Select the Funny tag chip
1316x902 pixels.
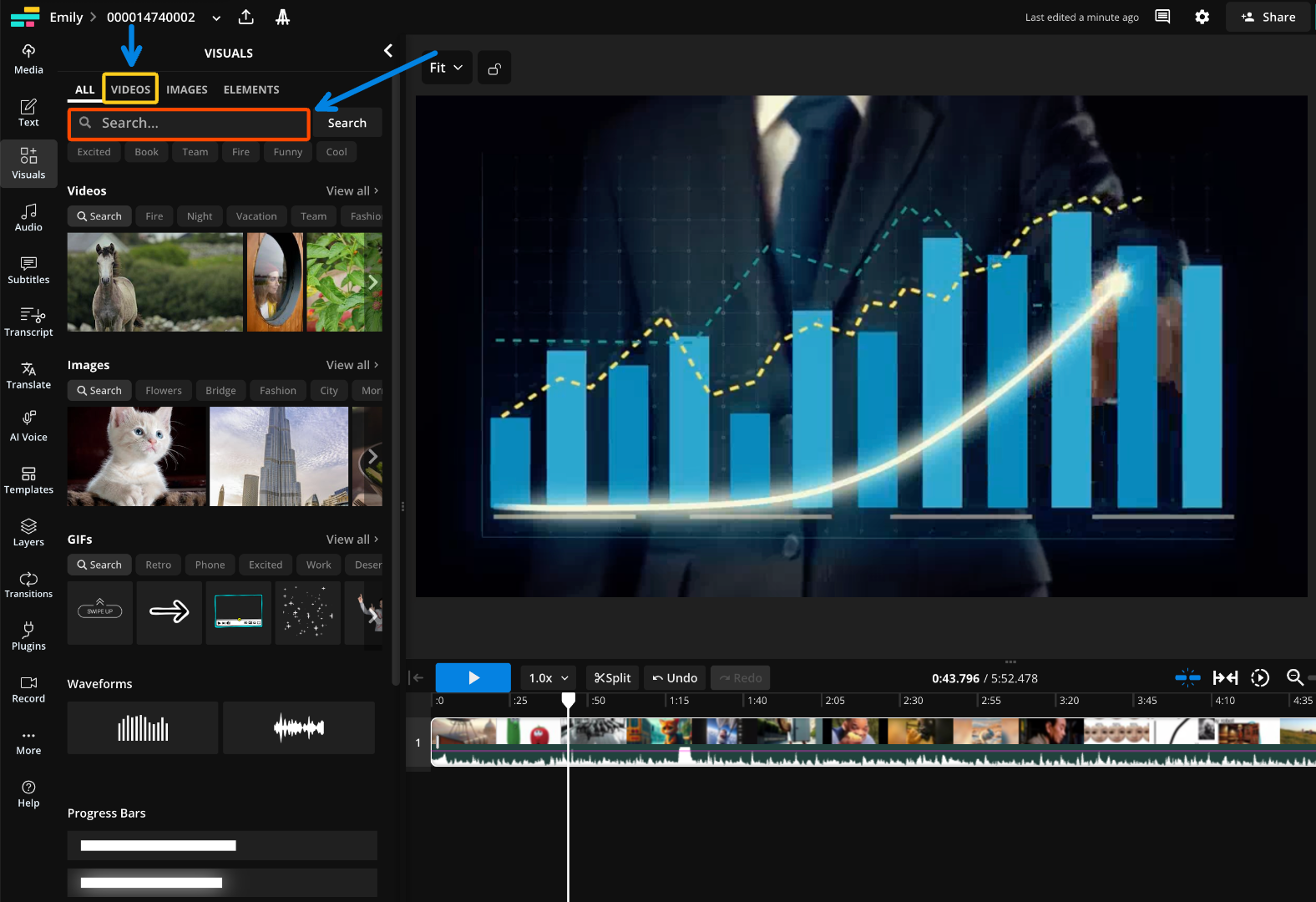click(x=288, y=152)
